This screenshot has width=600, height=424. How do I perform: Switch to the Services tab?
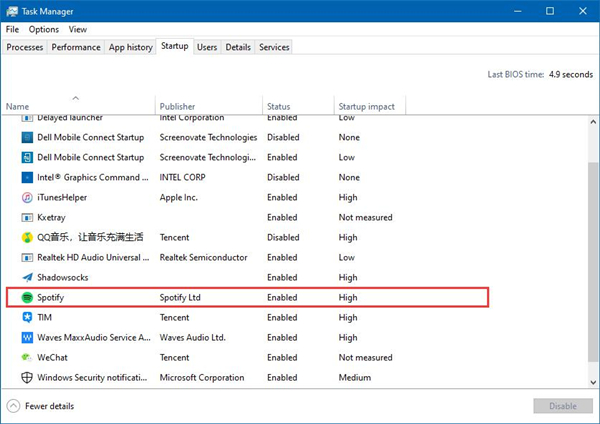274,47
